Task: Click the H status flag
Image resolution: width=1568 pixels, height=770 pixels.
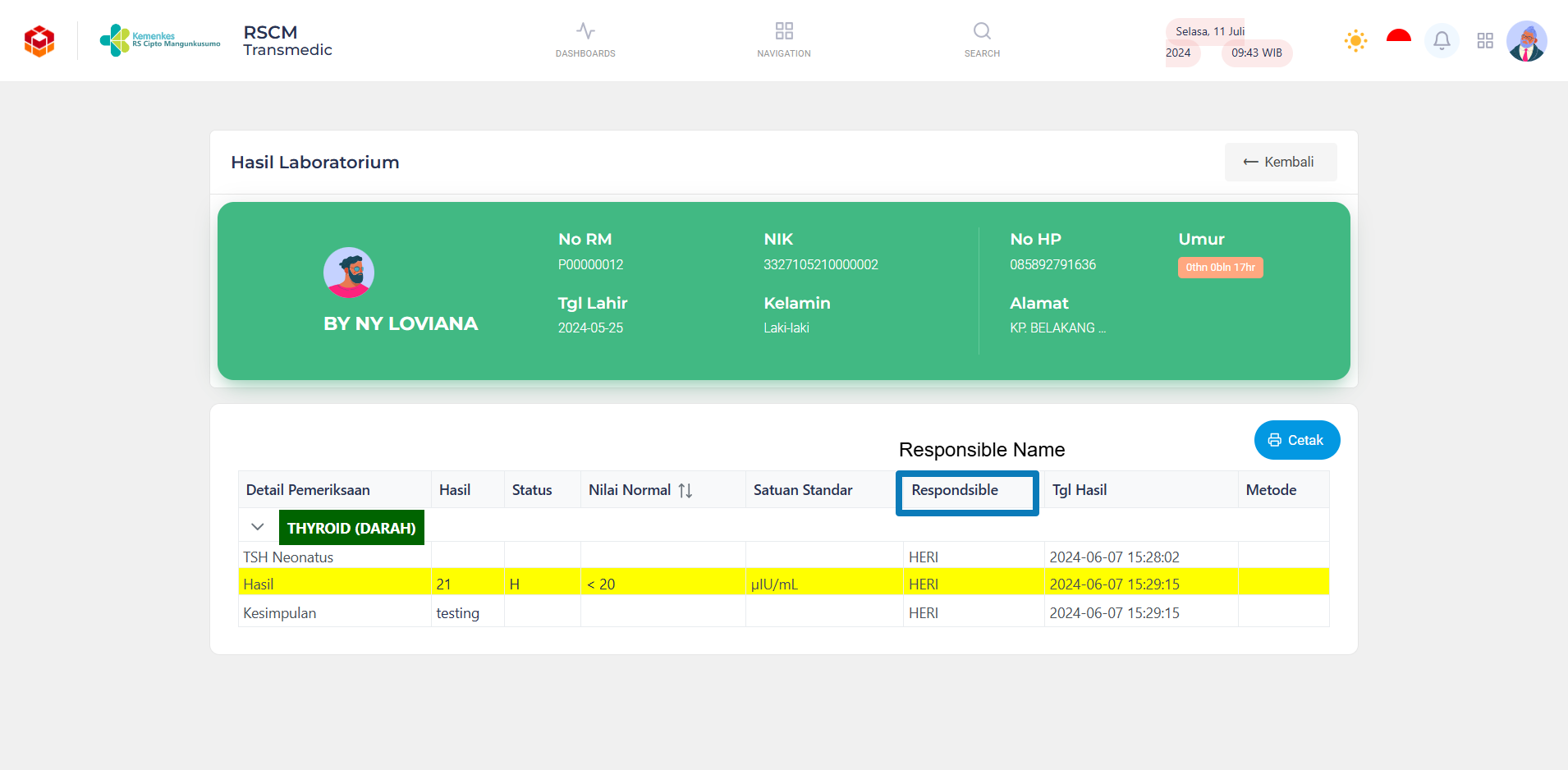Action: point(515,584)
